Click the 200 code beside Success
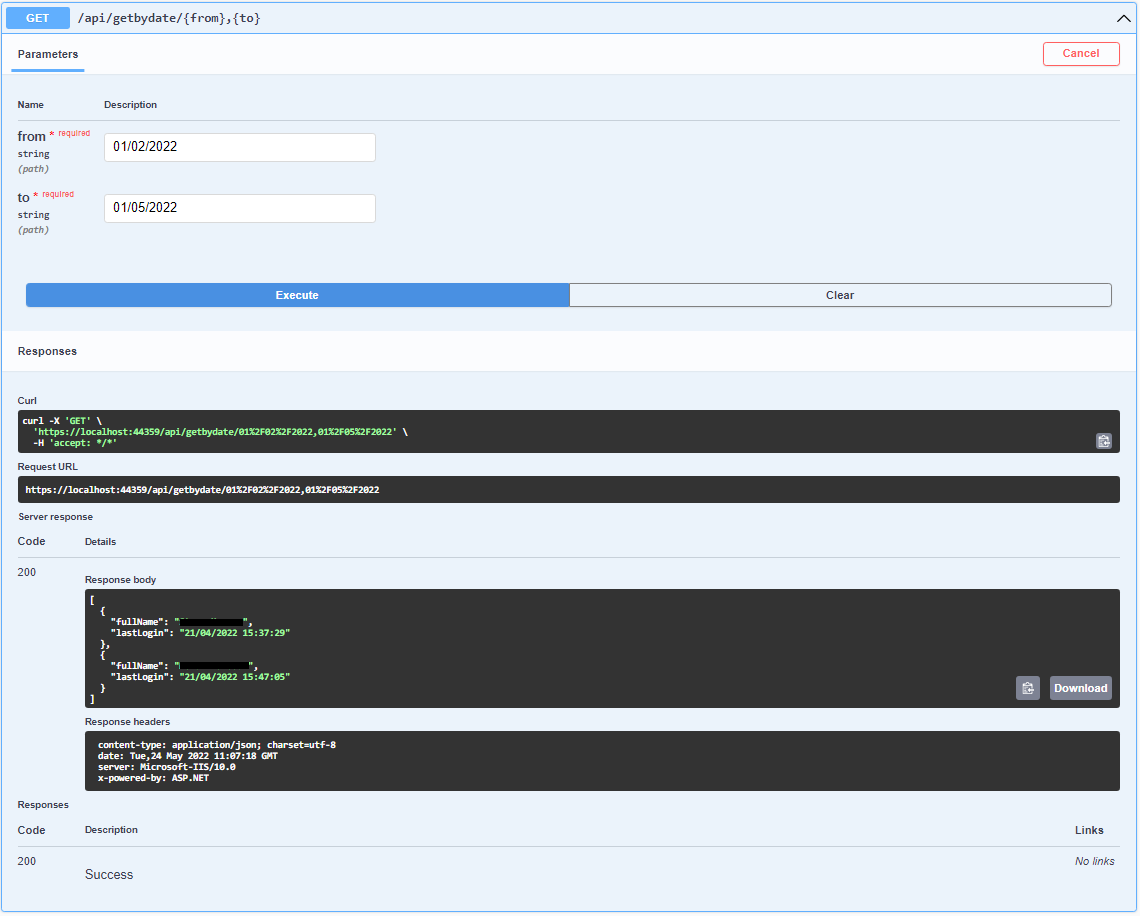Screen dimensions: 1140x916 pyautogui.click(x=27, y=861)
